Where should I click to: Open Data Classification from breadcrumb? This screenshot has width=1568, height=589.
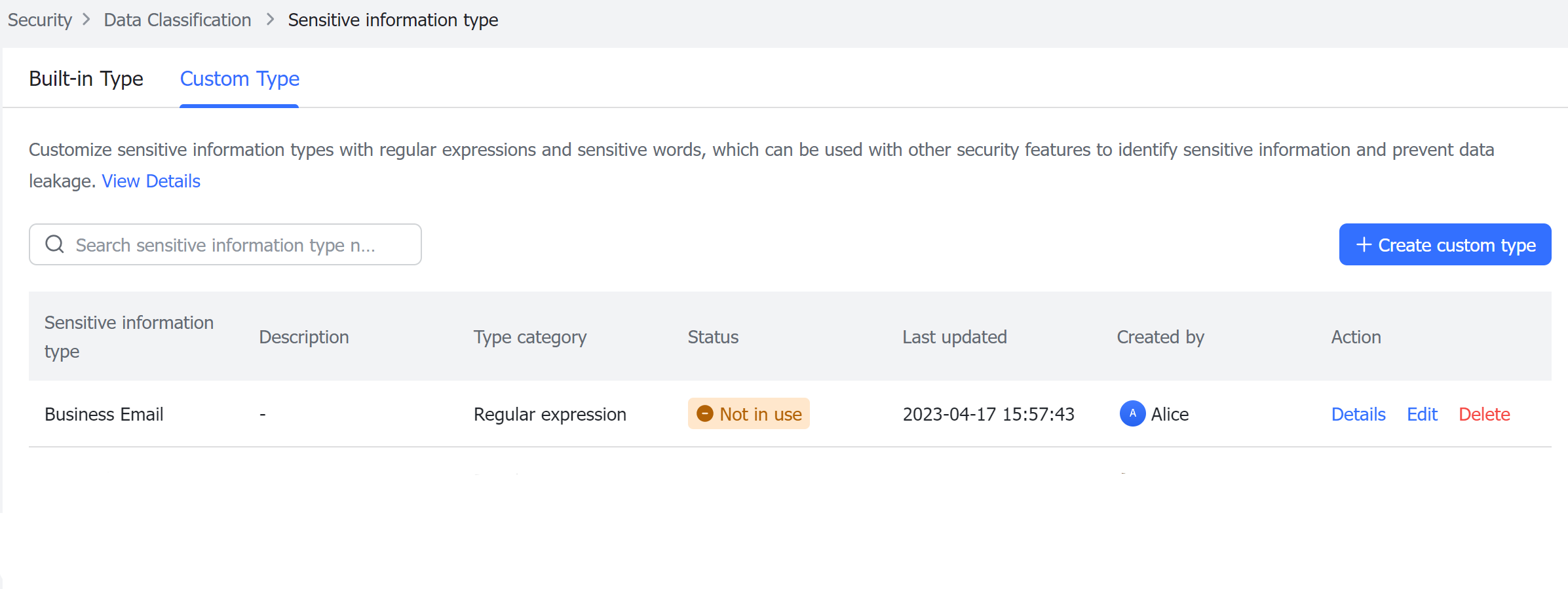click(177, 20)
